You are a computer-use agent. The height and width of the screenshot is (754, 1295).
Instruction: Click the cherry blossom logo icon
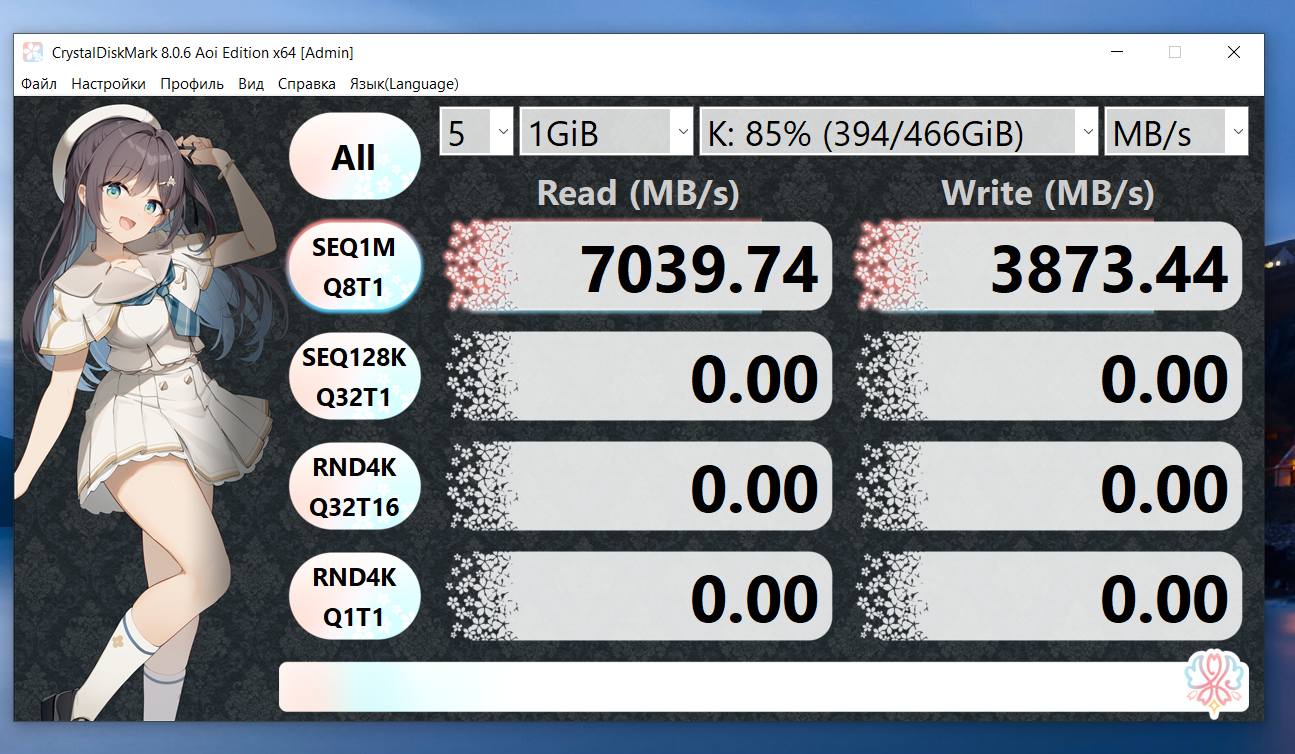(x=1215, y=685)
